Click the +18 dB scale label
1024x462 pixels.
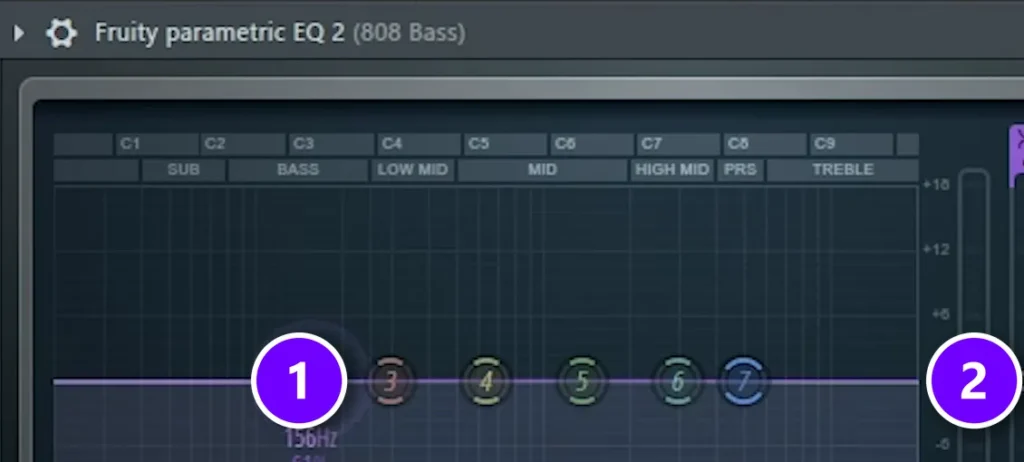pos(935,185)
